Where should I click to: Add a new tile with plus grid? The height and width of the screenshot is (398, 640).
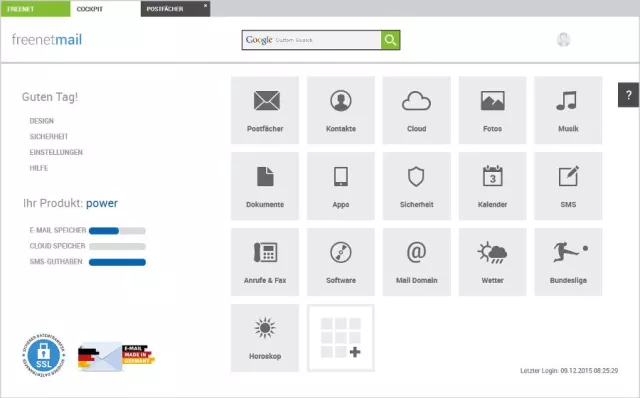click(x=341, y=338)
